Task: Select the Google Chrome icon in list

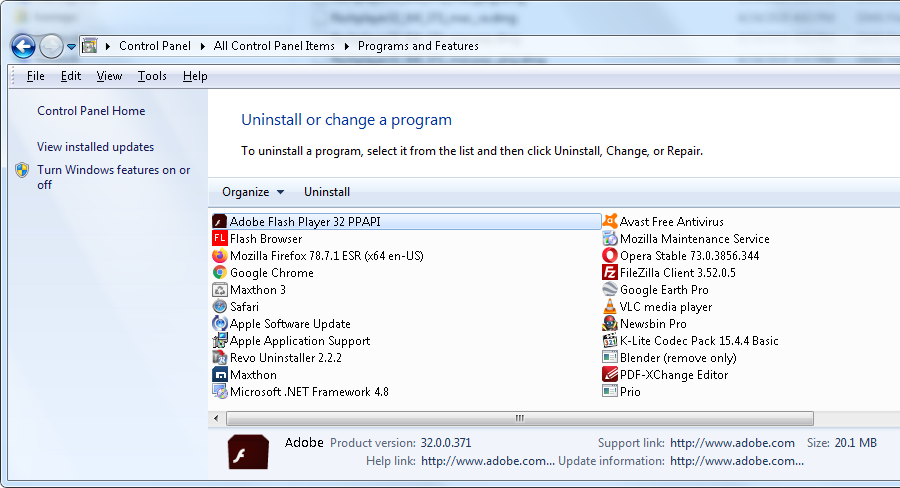Action: pos(219,272)
